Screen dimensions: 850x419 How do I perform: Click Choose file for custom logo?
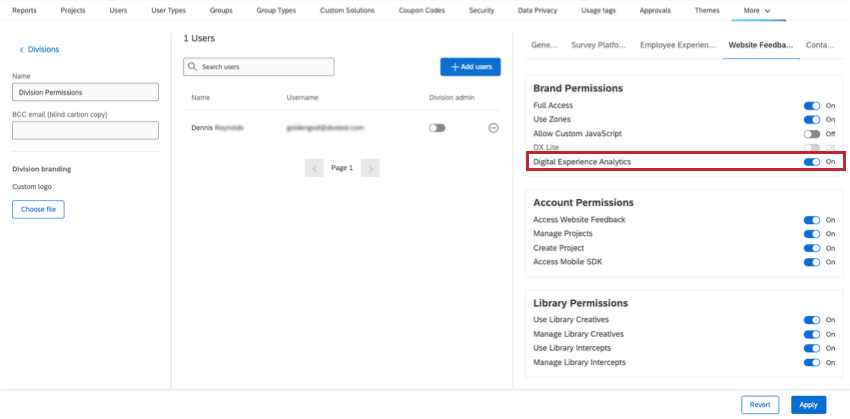[38, 209]
